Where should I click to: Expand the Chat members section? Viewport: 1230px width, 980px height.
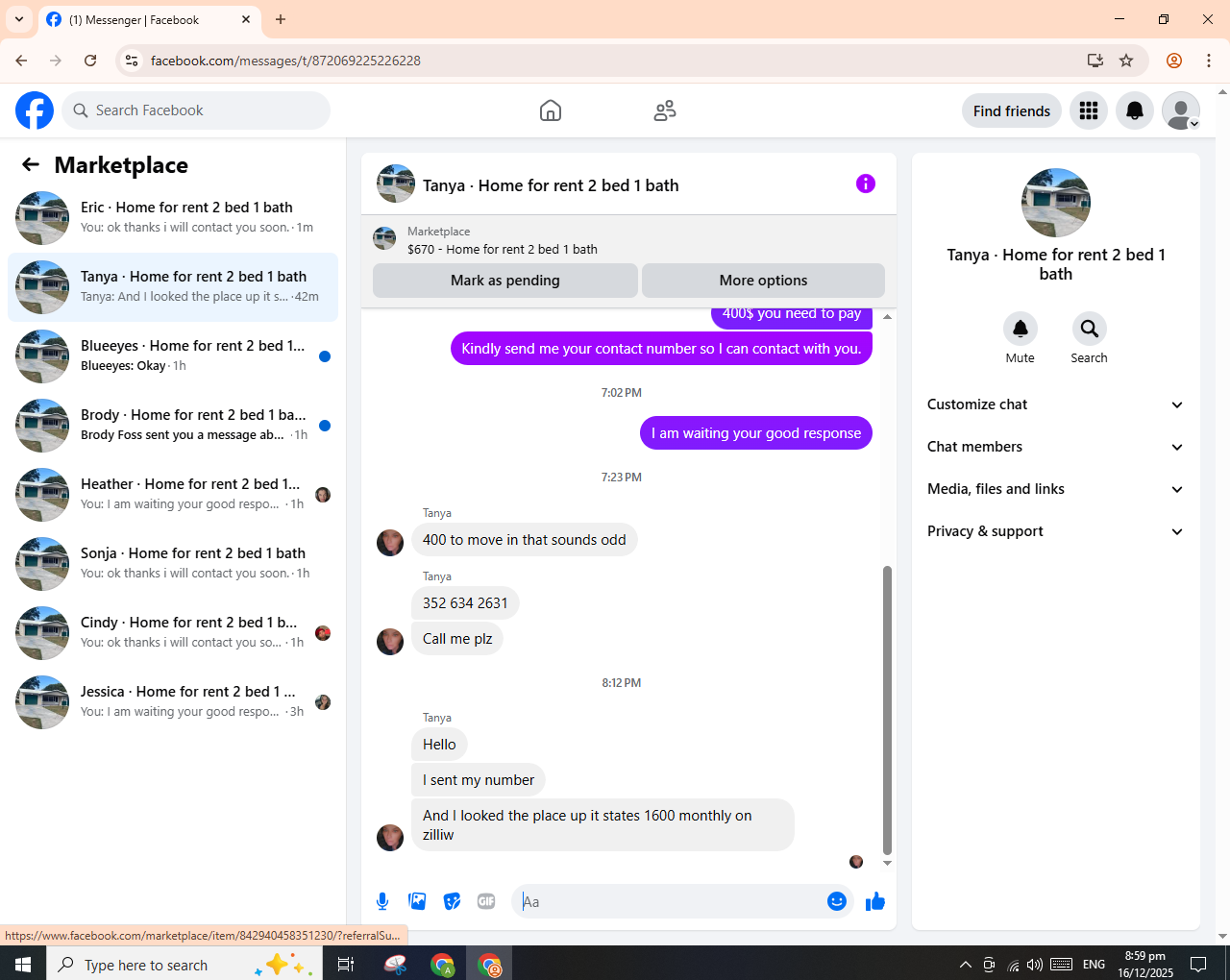1056,447
